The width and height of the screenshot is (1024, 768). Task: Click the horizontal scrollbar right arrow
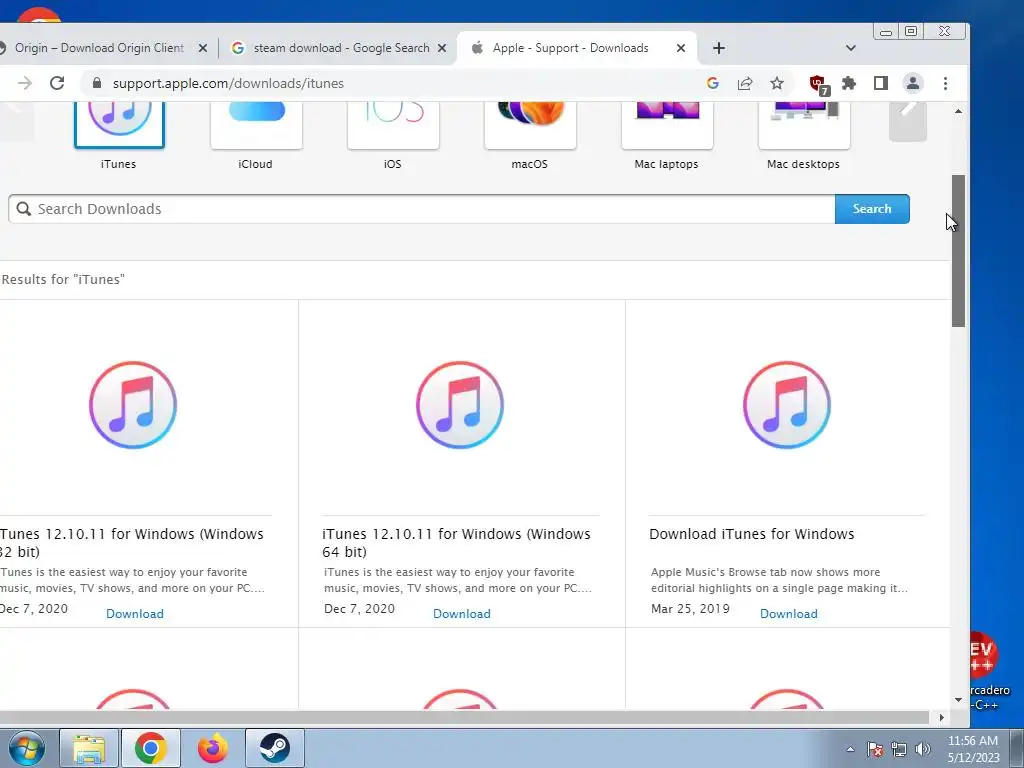(941, 717)
